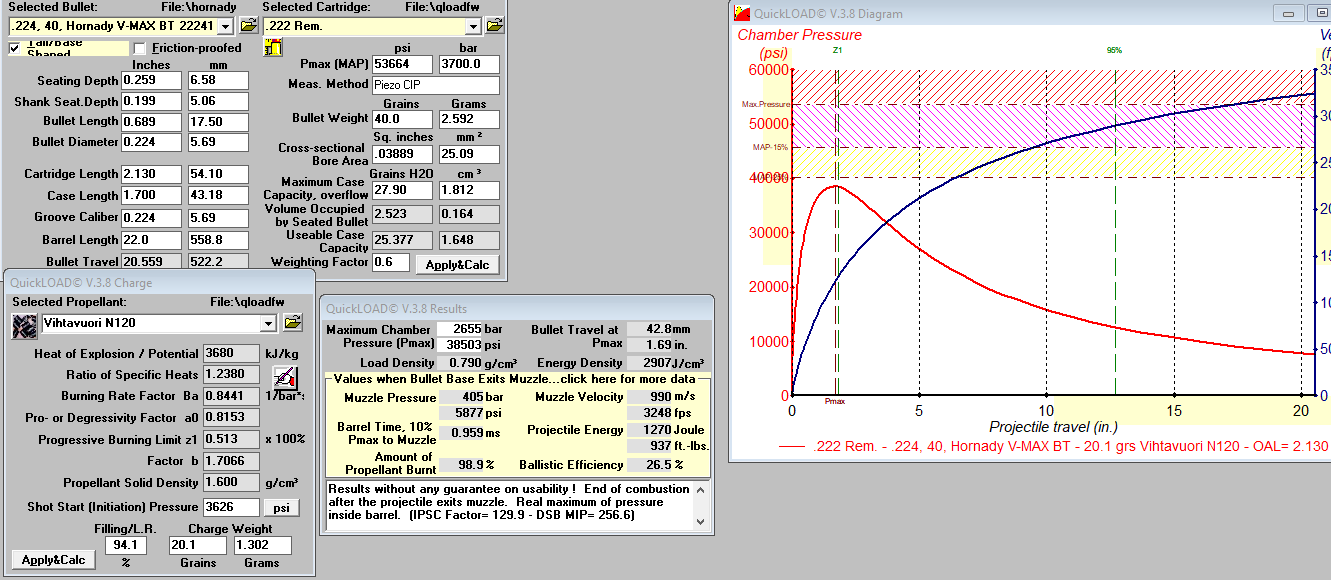Click the edit icon beside Ratio of Specific Heats
This screenshot has height=580, width=1331.
click(285, 377)
